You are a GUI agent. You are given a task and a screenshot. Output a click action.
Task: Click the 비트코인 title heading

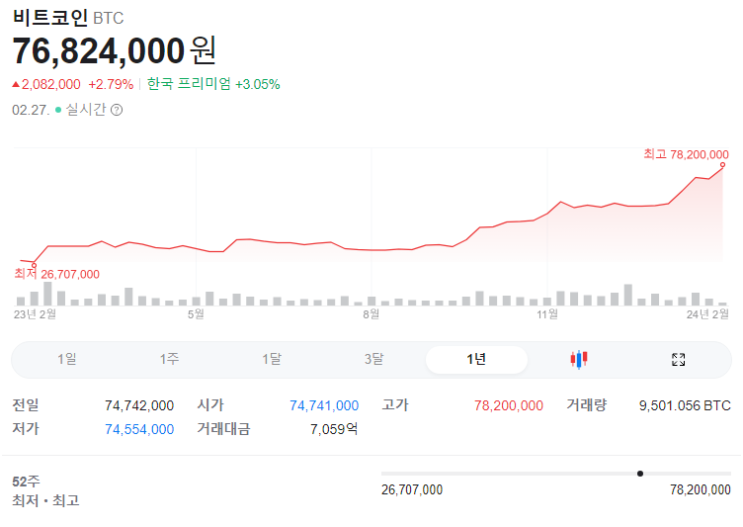(50, 18)
